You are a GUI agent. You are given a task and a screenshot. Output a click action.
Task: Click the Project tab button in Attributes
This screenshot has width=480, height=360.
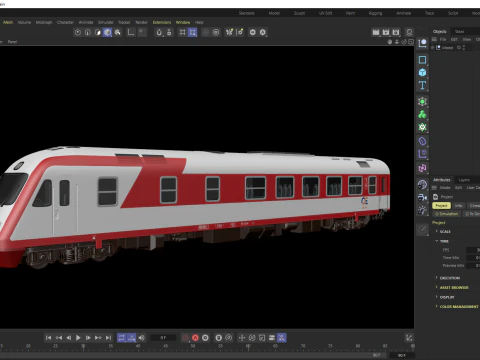coord(441,206)
